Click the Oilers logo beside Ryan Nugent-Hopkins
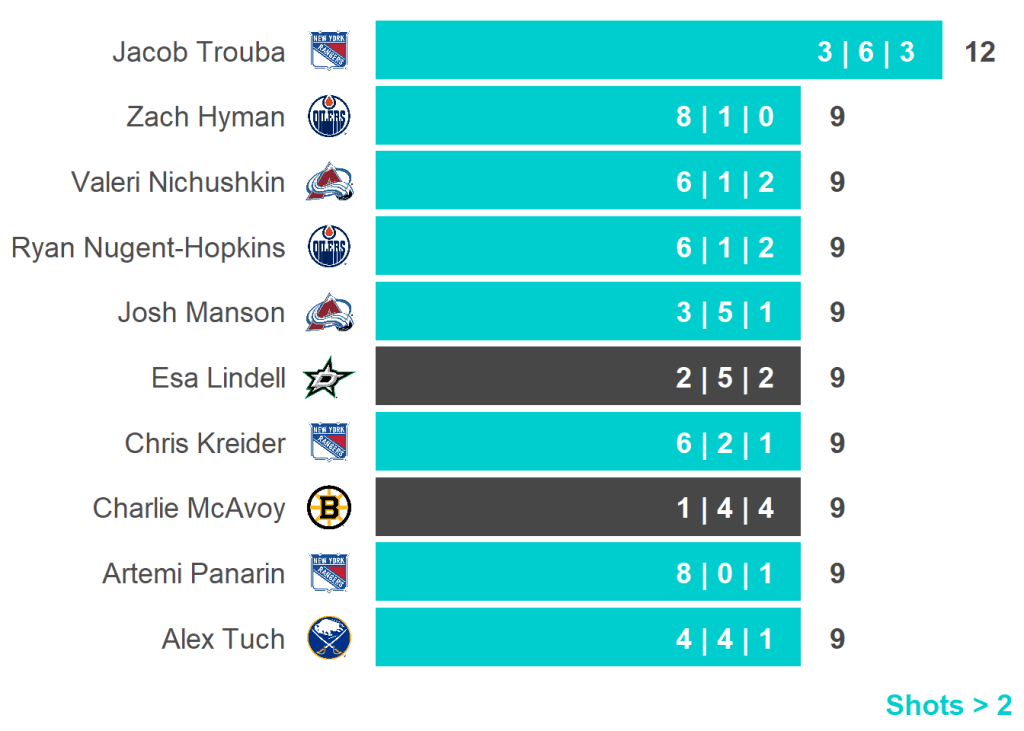Viewport: 1024px width, 731px height. click(x=329, y=247)
